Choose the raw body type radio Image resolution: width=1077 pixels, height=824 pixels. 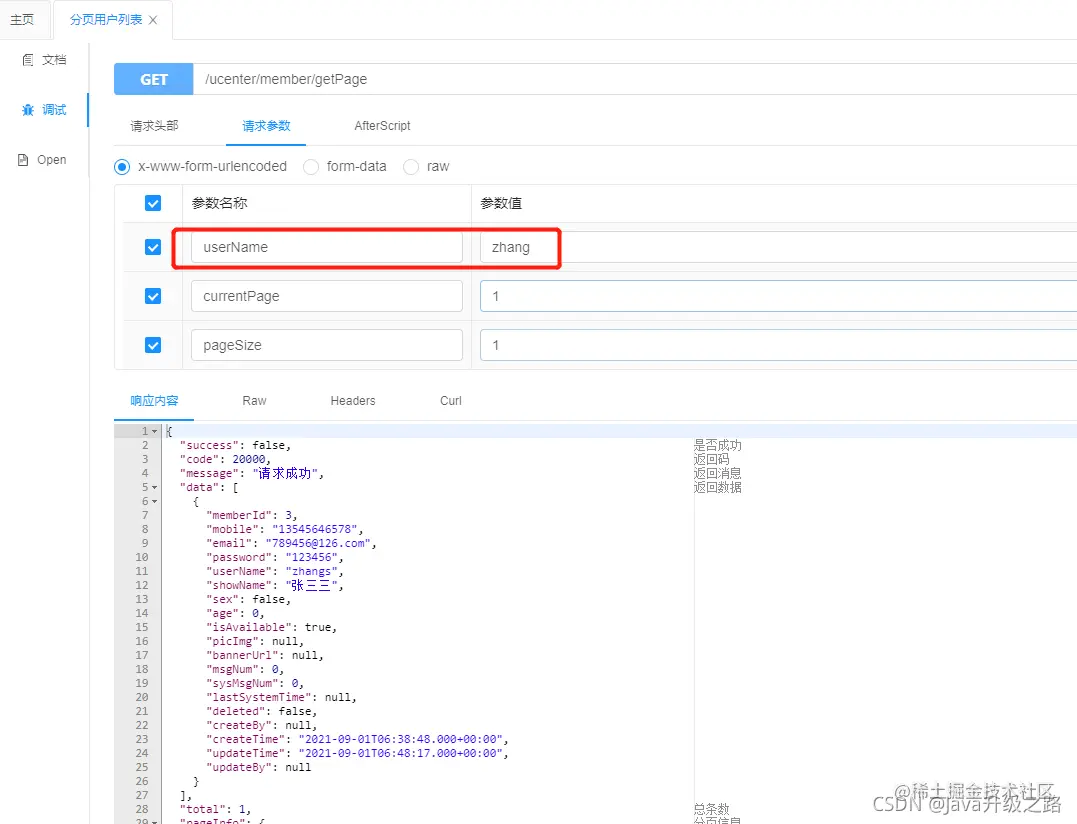(411, 167)
